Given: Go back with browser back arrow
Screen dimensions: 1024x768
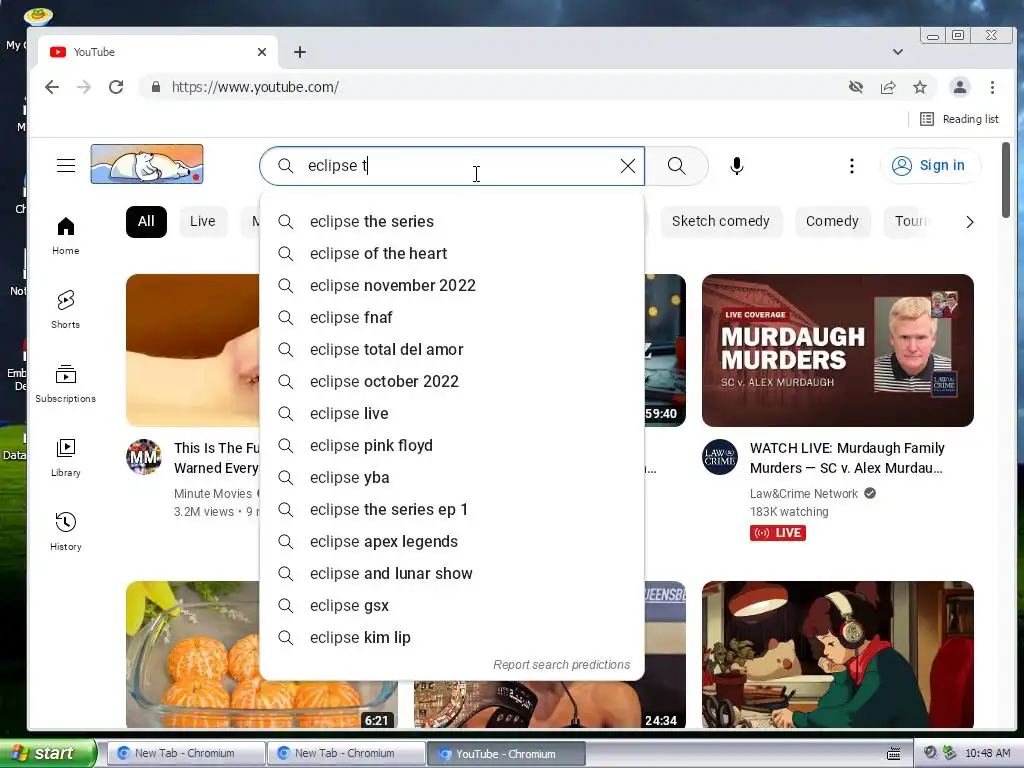Looking at the screenshot, I should click(x=52, y=87).
